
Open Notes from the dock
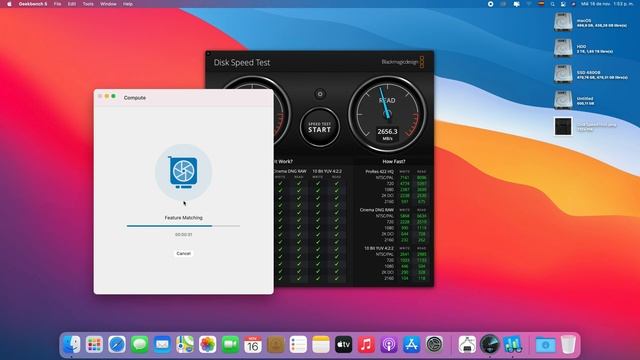pyautogui.click(x=321, y=345)
